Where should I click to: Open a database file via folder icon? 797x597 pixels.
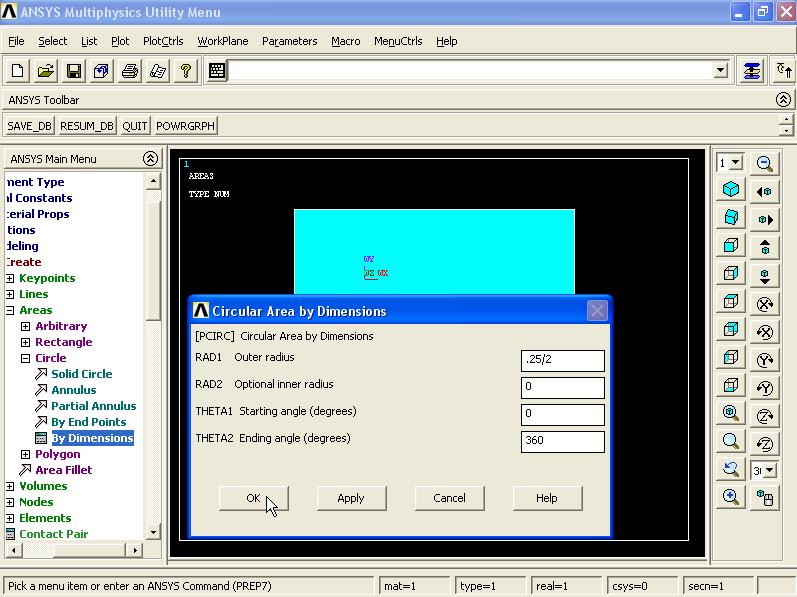click(x=45, y=71)
